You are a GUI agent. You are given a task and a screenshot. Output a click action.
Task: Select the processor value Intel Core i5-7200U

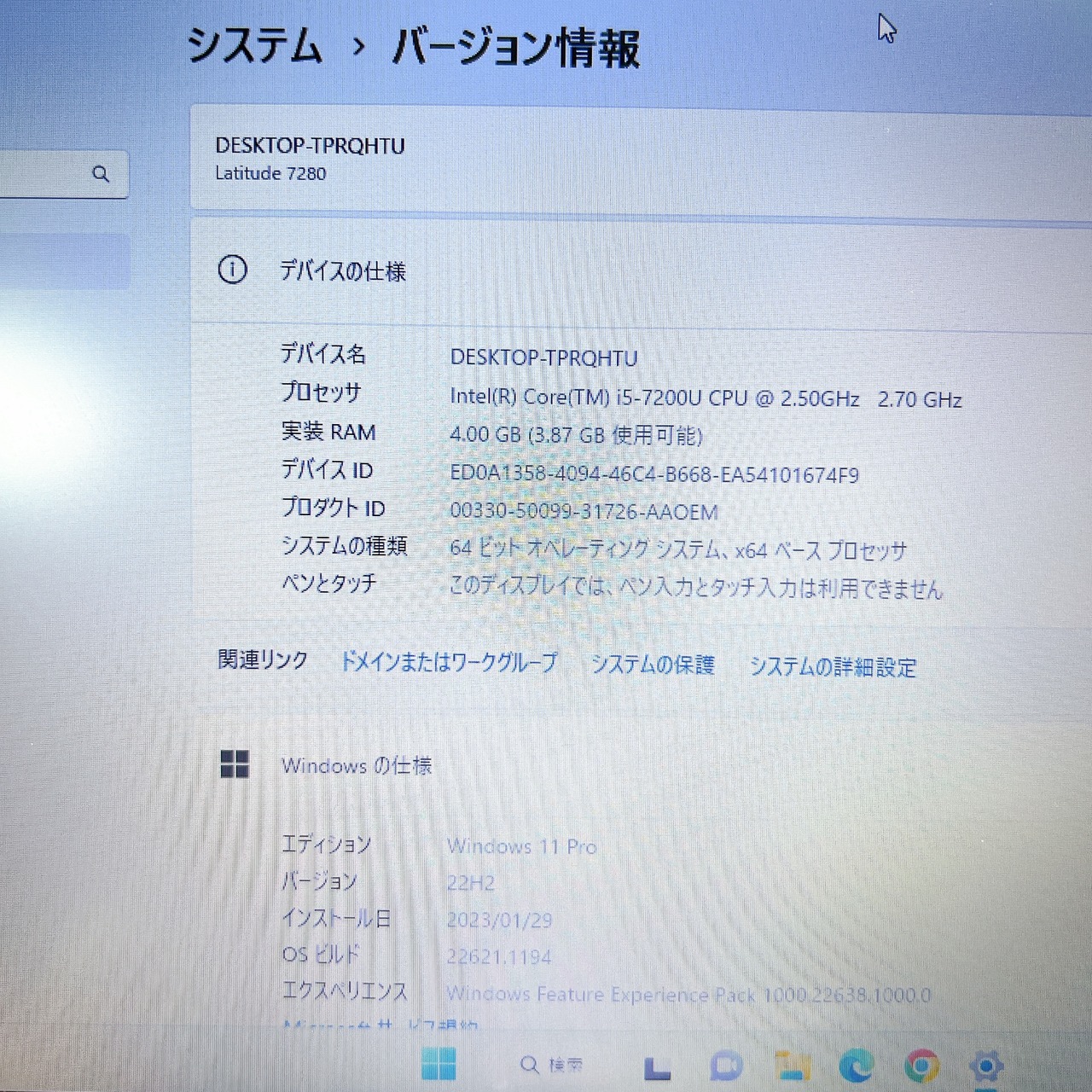pyautogui.click(x=706, y=398)
